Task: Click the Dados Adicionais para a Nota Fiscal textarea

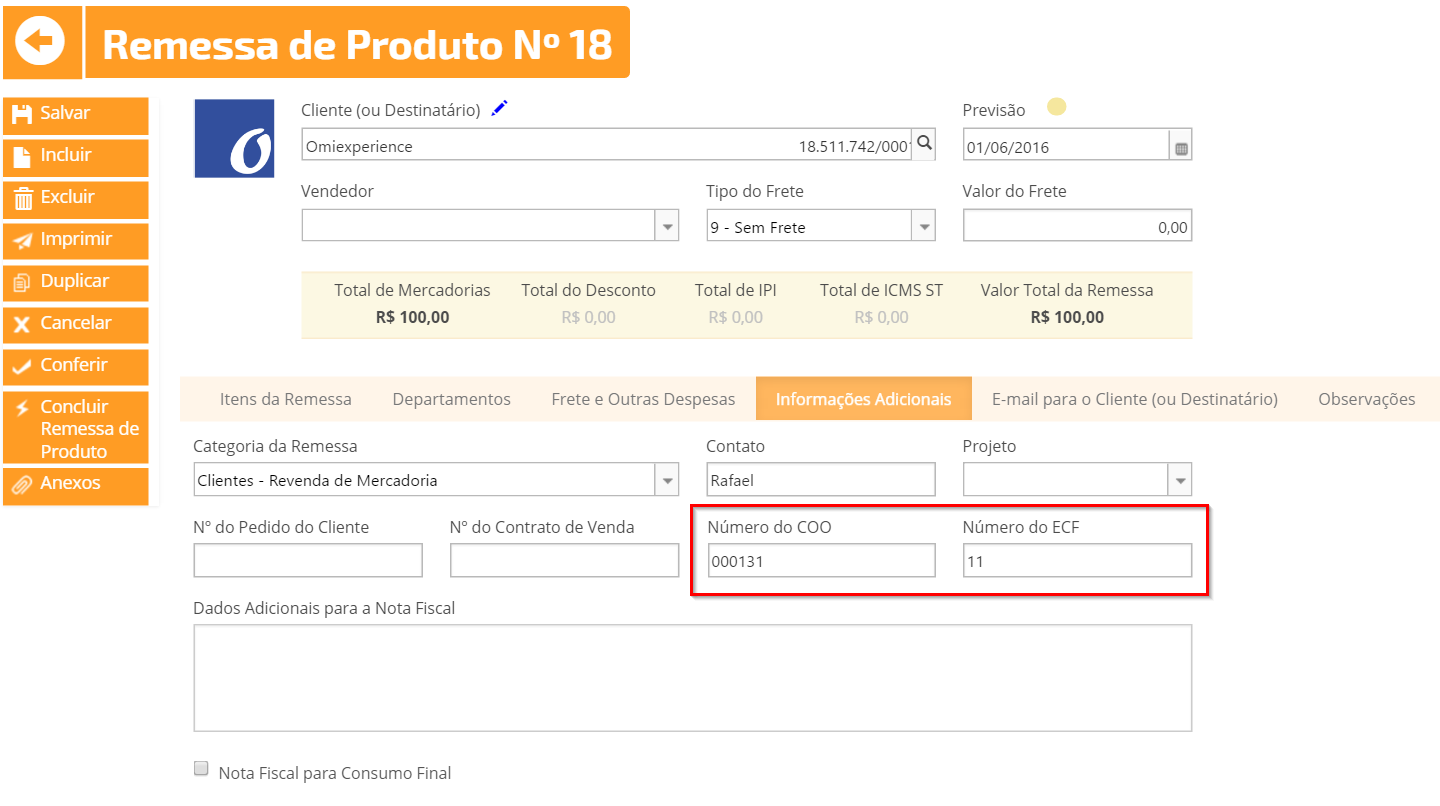Action: coord(693,678)
